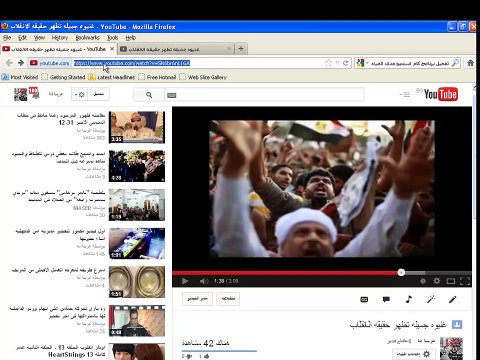The image size is (480, 360).
Task: Click the notifications icon showing 188
Action: 34,93
